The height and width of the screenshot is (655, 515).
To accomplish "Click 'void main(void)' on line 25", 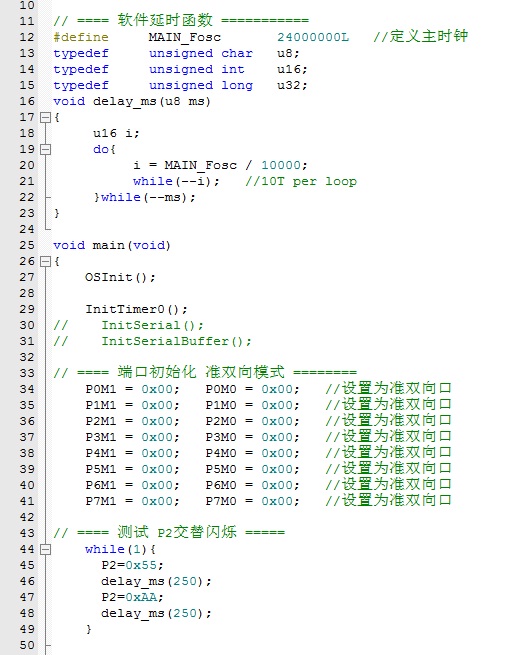I will coord(112,245).
